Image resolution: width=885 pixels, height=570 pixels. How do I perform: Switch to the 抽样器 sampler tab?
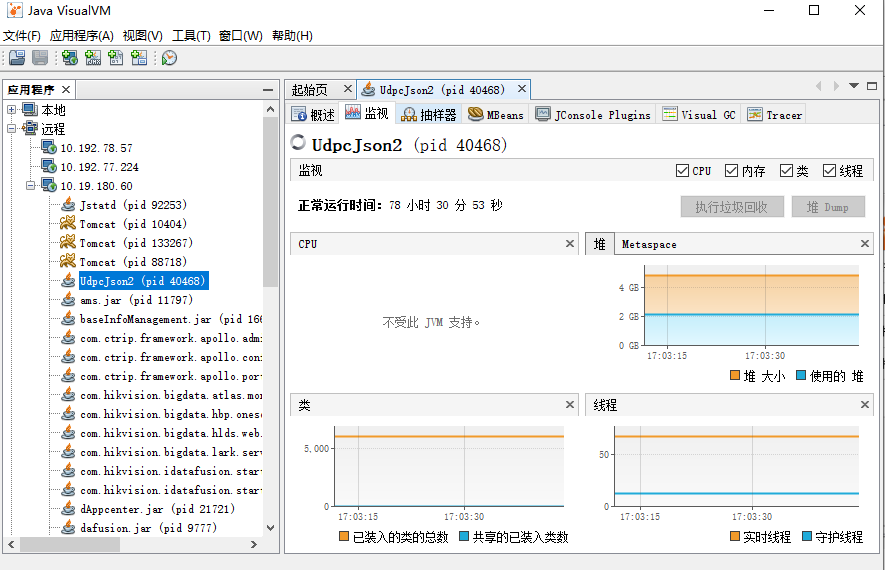click(428, 115)
